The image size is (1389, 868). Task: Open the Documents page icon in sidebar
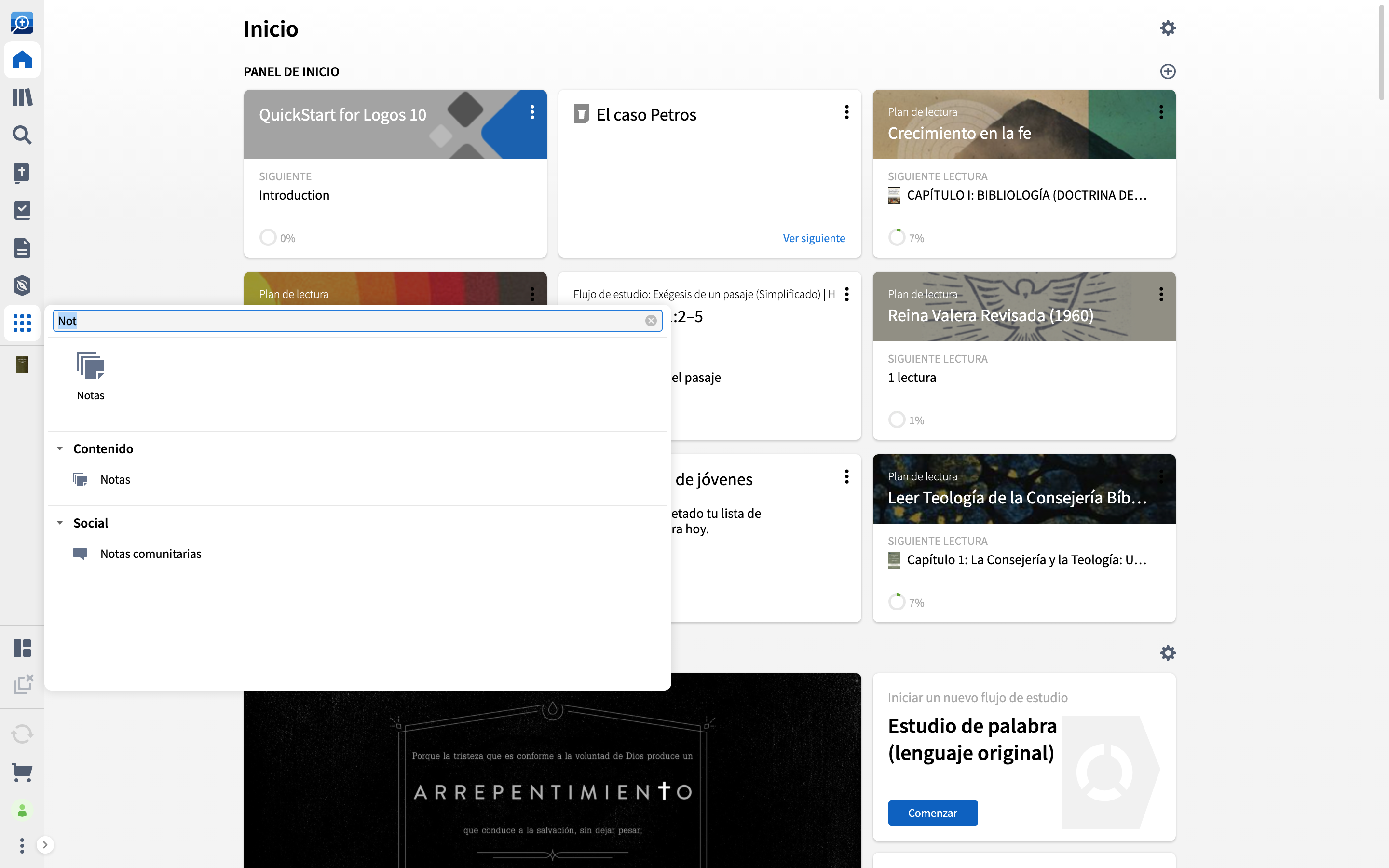click(x=22, y=248)
